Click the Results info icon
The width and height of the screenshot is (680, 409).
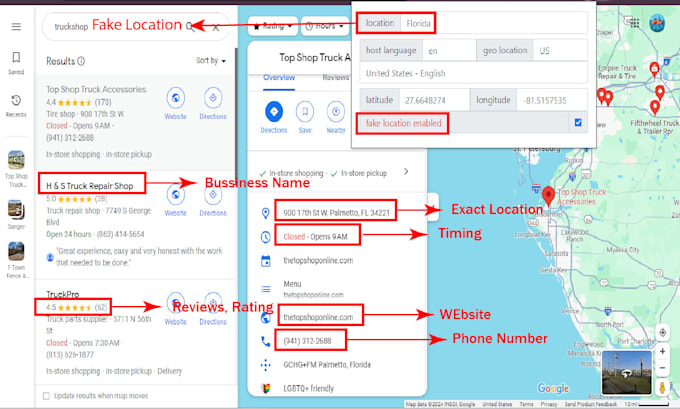81,61
